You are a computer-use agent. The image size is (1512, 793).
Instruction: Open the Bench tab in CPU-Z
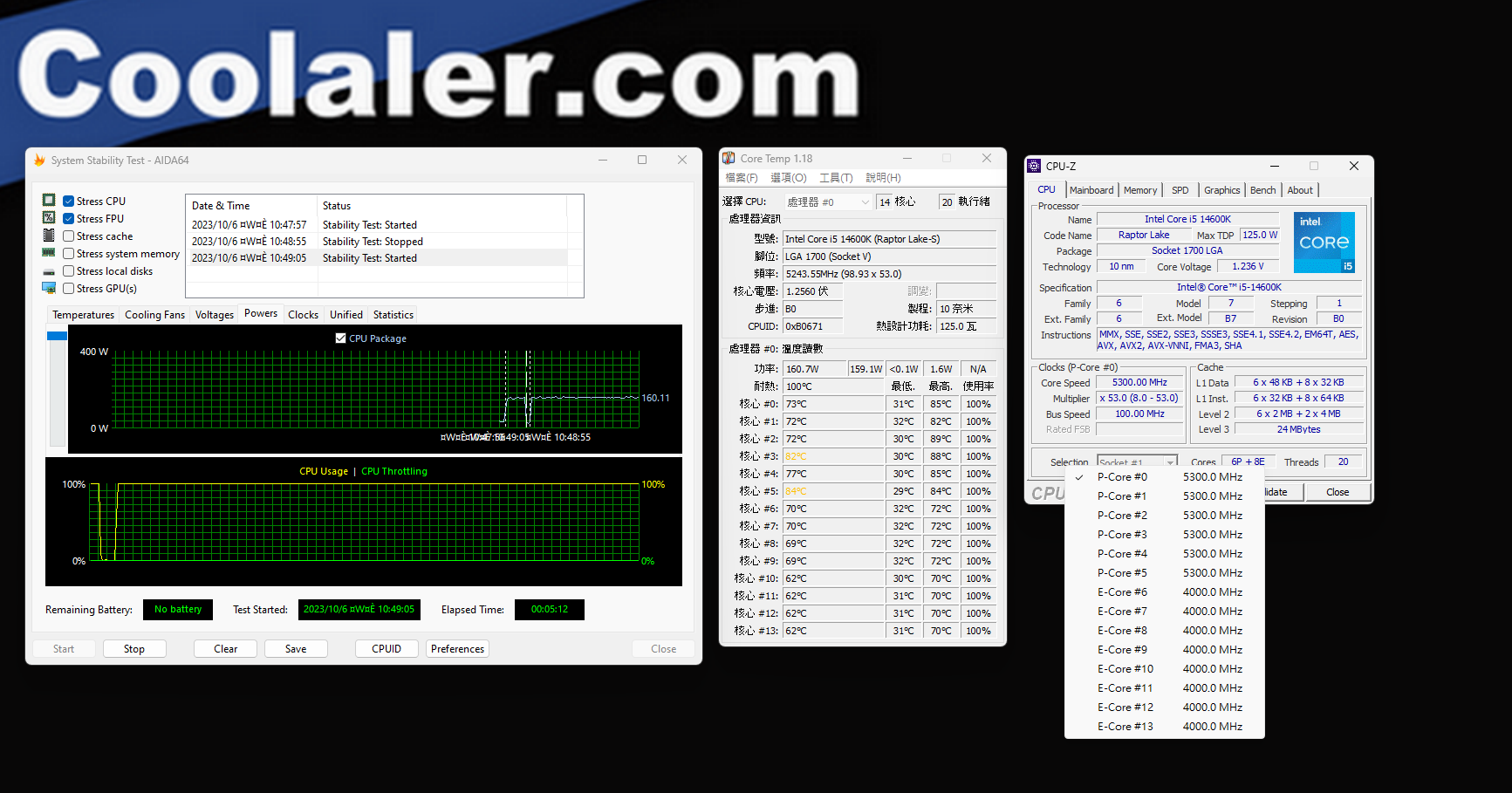coord(1262,190)
